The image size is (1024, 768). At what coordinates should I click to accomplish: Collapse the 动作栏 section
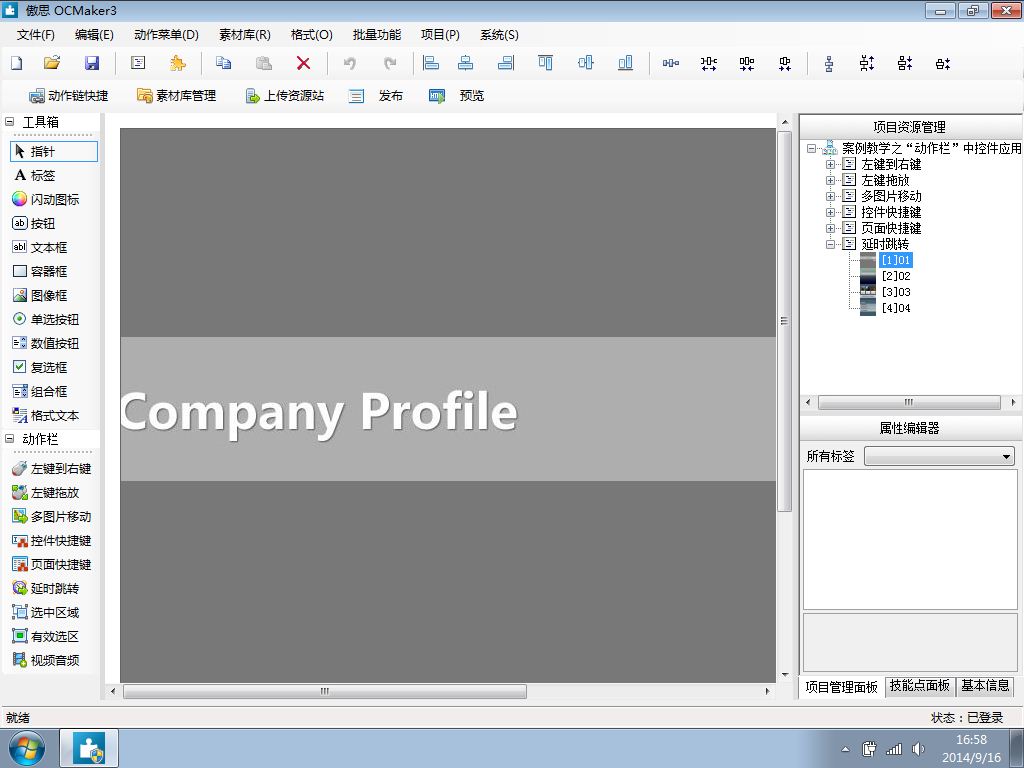tap(10, 439)
